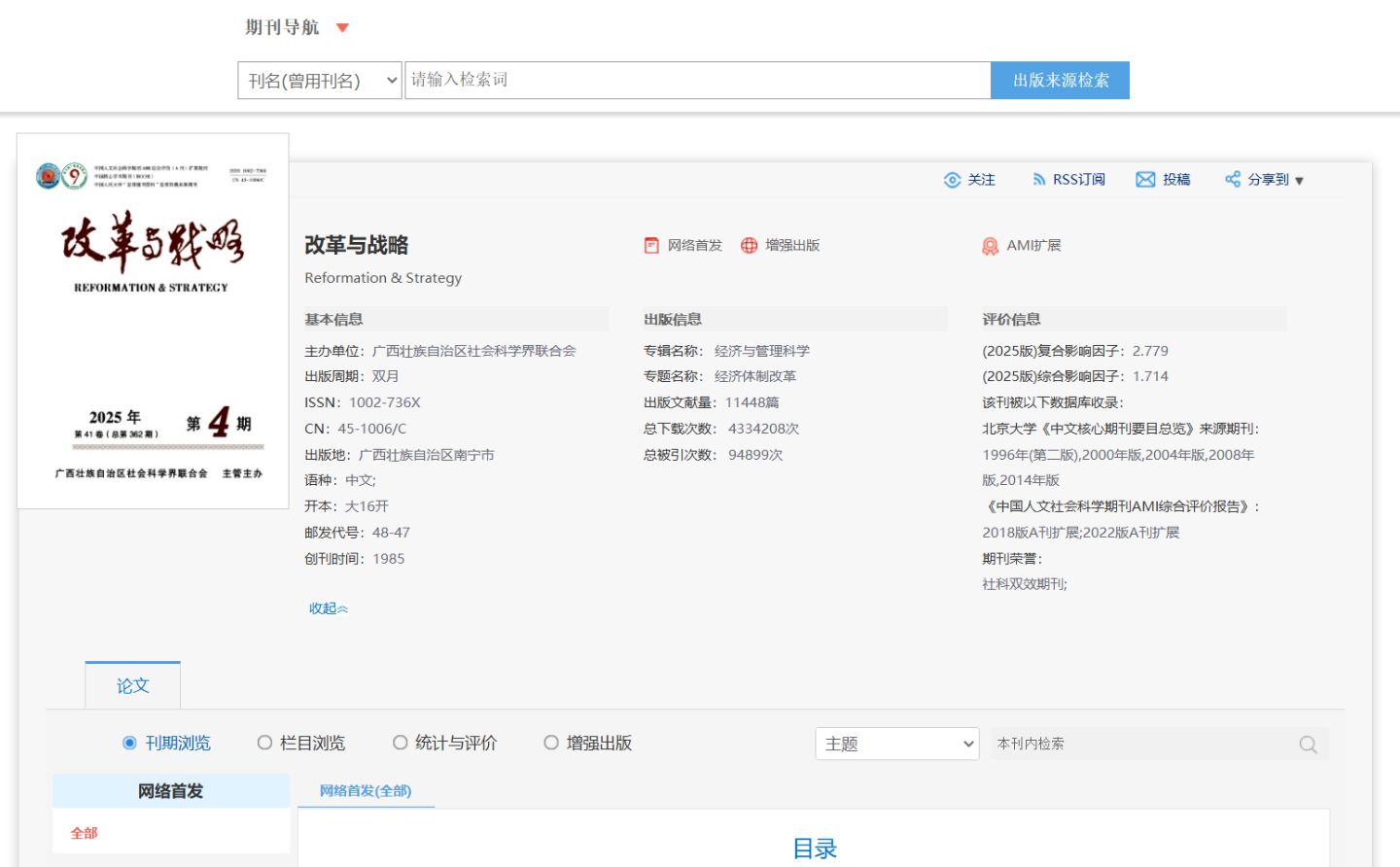This screenshot has width=1400, height=867.
Task: Click the 分享到 share icon
Action: point(1232,180)
